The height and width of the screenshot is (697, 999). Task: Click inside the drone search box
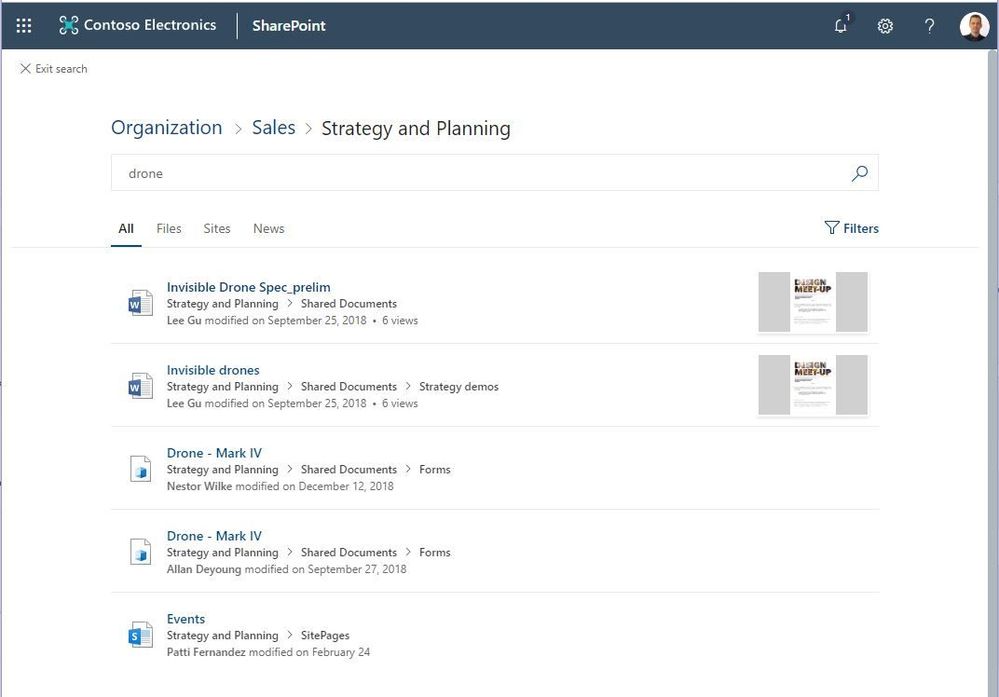click(x=400, y=172)
